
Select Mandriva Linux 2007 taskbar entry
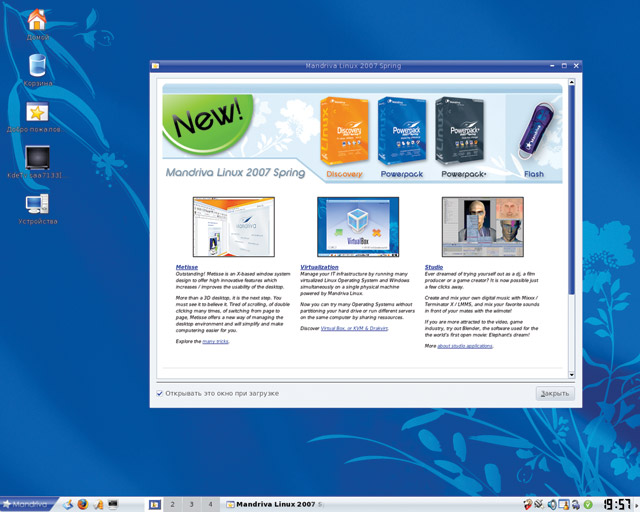click(x=276, y=505)
